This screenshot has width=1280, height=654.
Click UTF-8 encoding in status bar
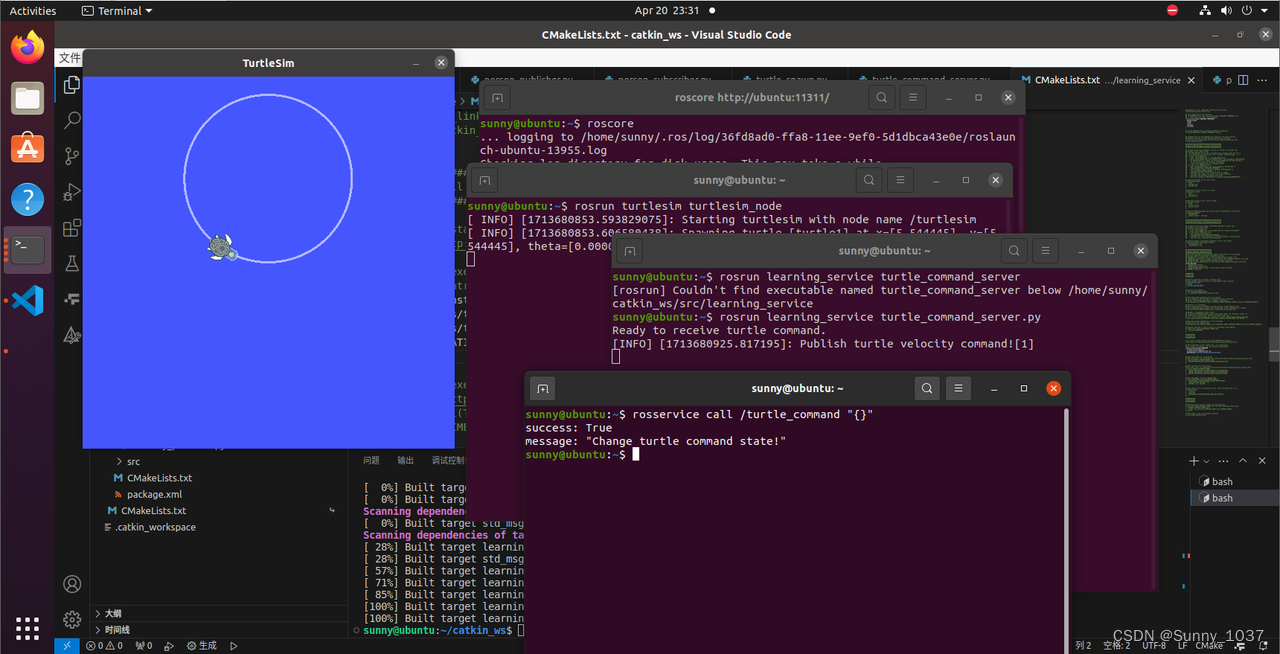click(1154, 646)
